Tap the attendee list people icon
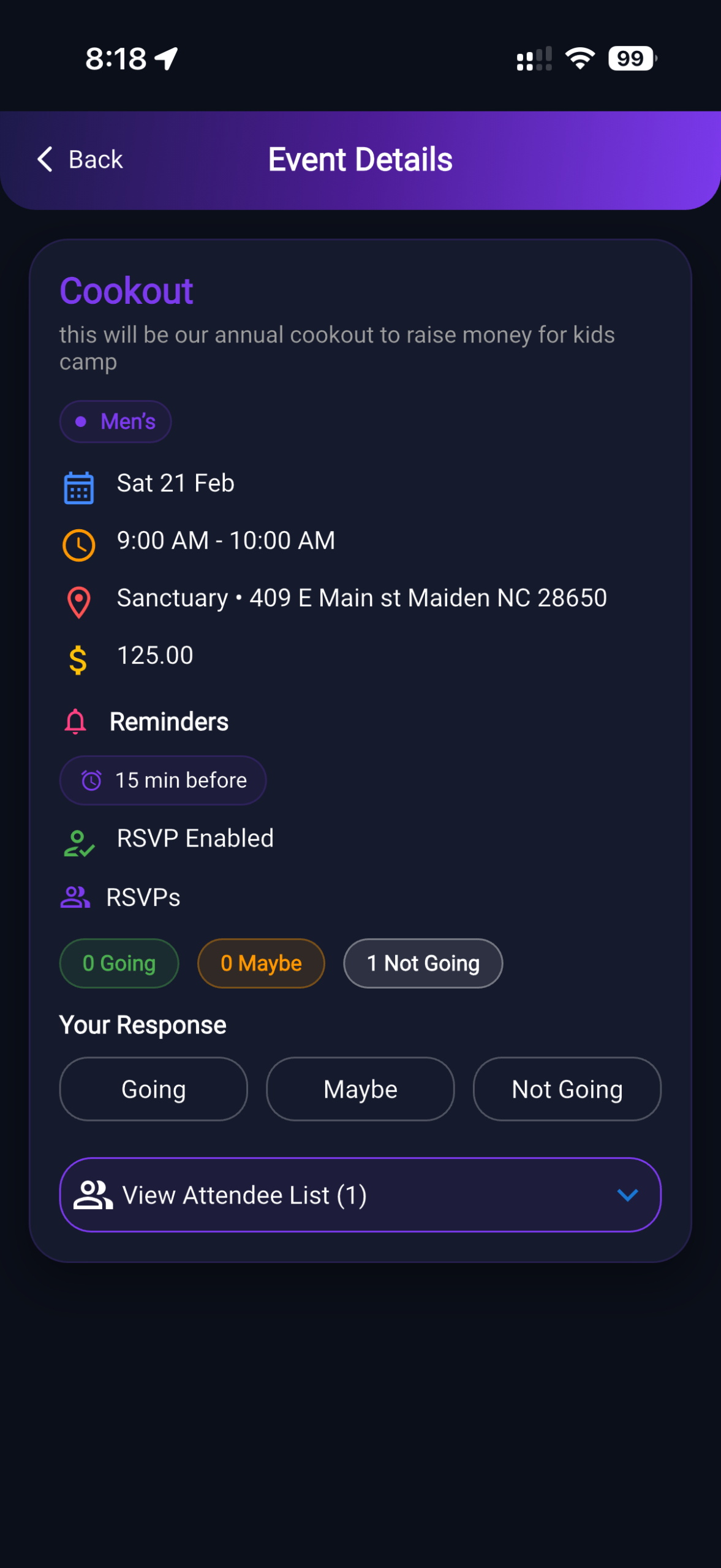This screenshot has width=721, height=1568. (93, 1195)
